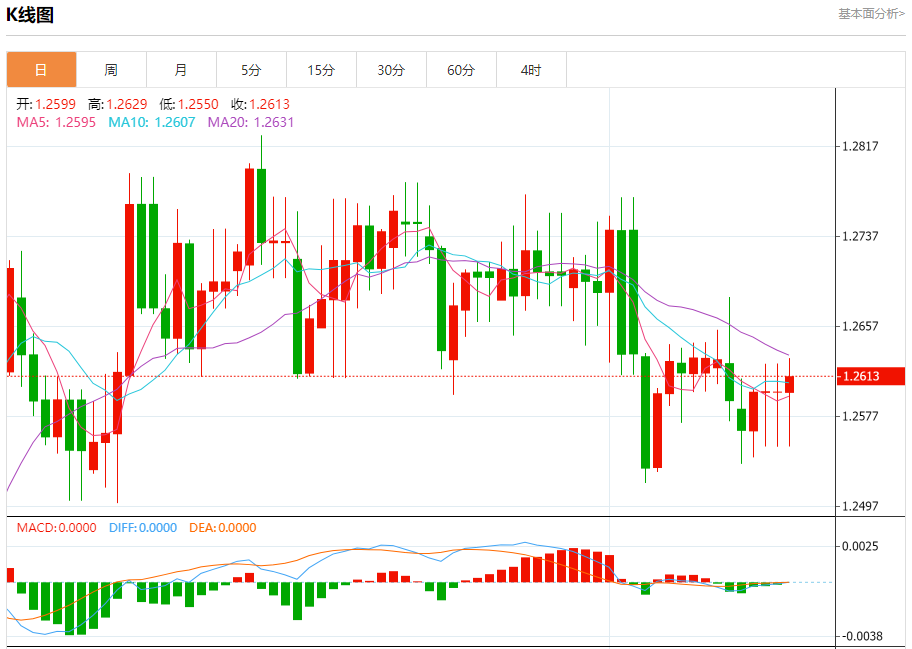912x649 pixels.
Task: Click the MA5: 1.2595 legend label
Action: coord(56,122)
